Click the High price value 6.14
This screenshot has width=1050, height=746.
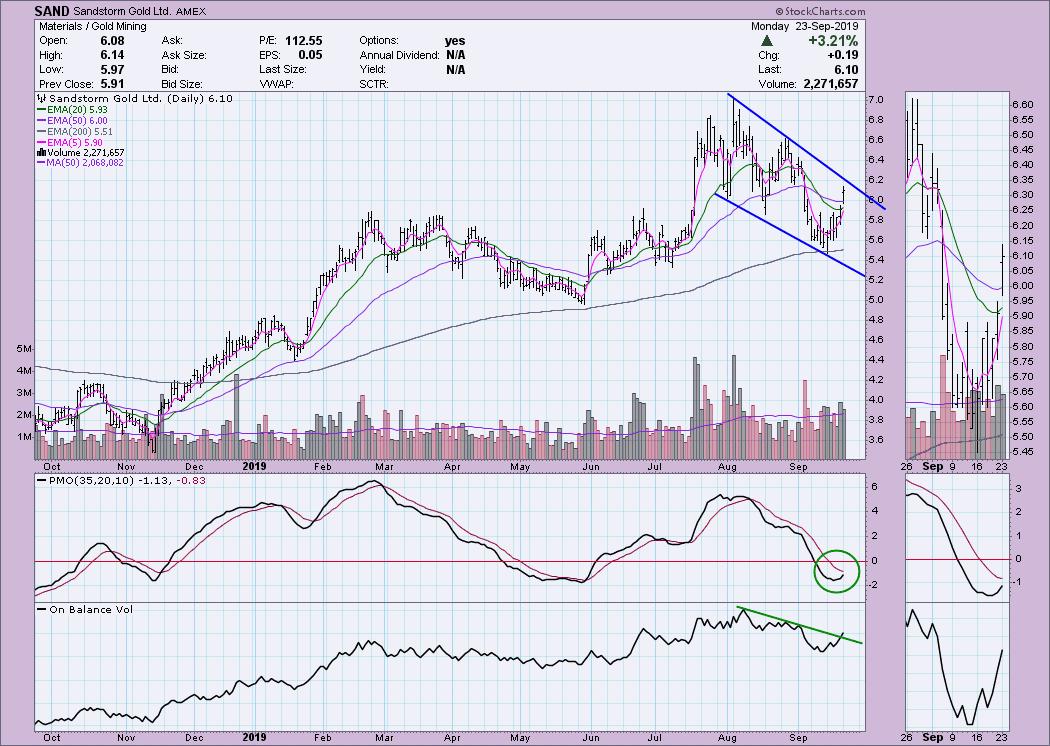111,55
